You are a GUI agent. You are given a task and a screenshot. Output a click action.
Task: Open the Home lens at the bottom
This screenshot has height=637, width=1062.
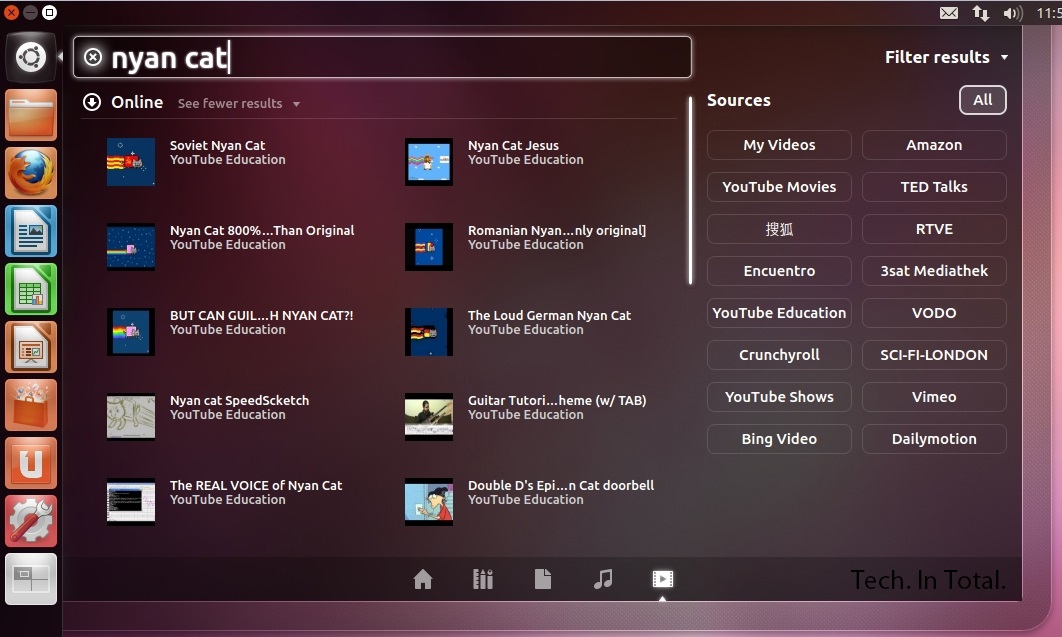pyautogui.click(x=423, y=578)
